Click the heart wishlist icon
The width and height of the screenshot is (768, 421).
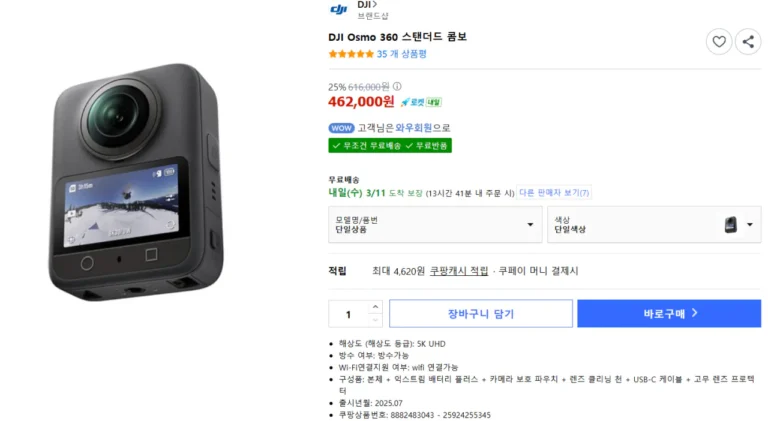(718, 41)
